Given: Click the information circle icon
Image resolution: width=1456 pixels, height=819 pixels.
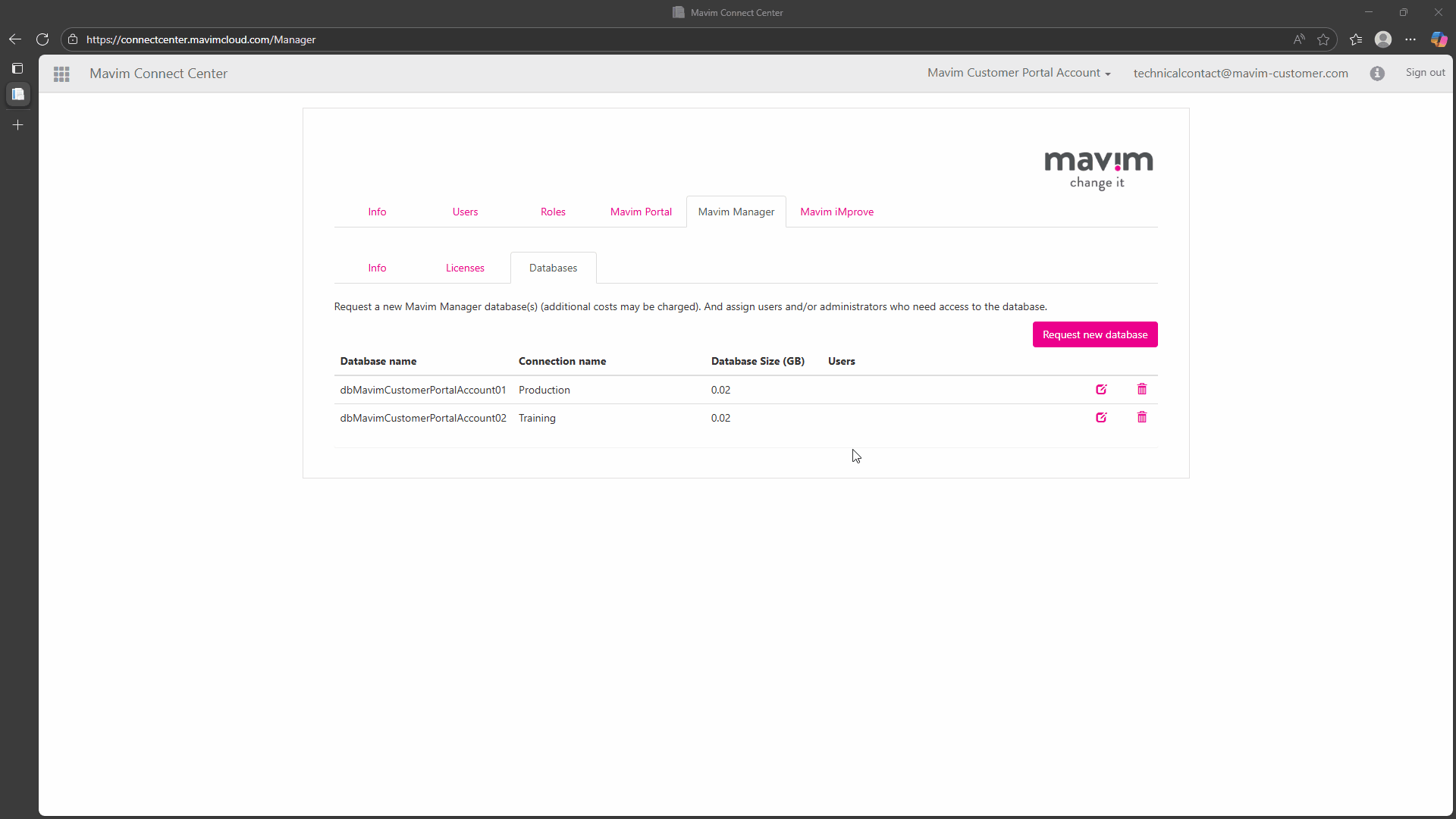Looking at the screenshot, I should (x=1377, y=74).
